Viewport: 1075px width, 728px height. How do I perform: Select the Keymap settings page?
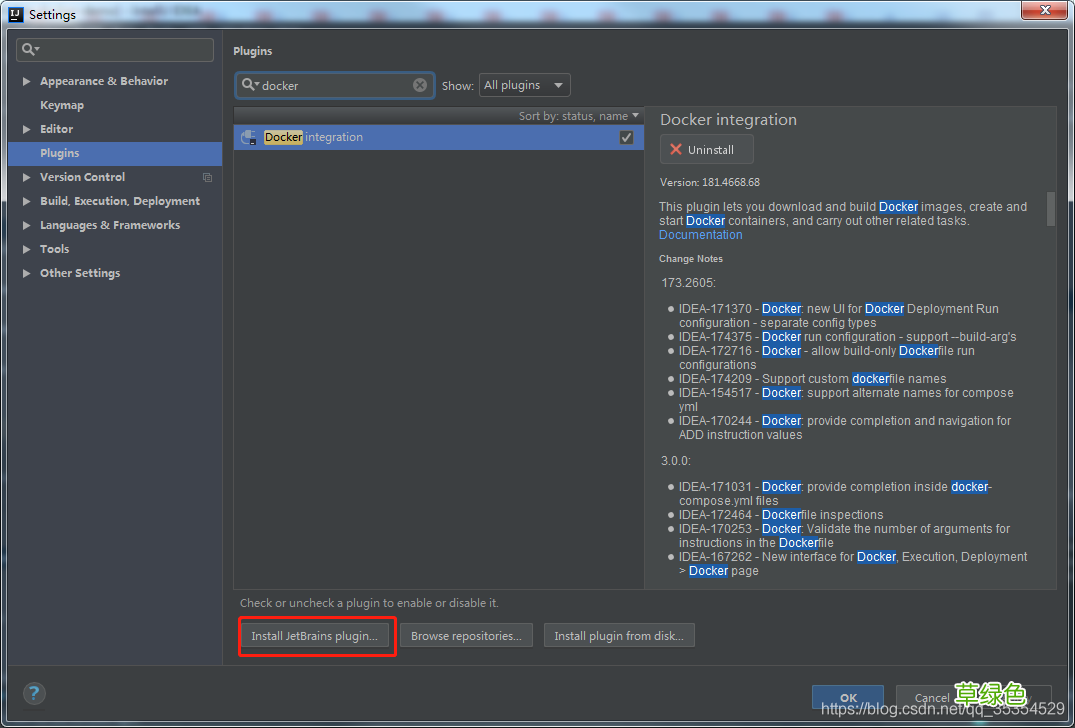(62, 105)
